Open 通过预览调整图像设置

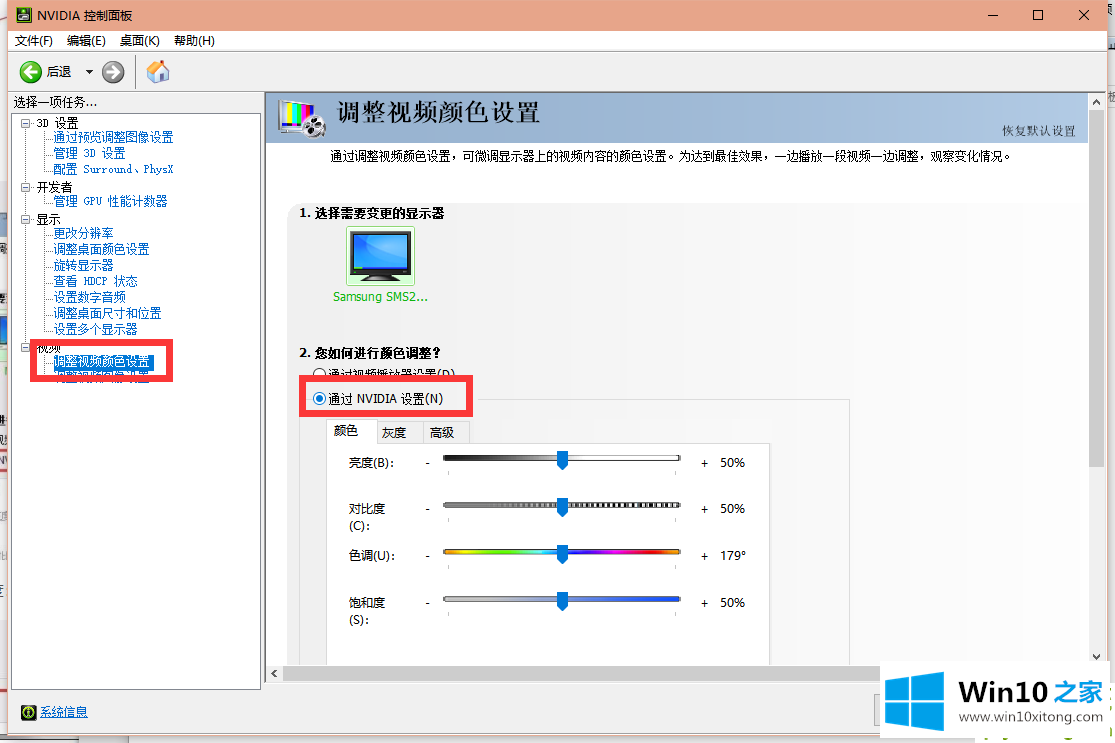113,137
